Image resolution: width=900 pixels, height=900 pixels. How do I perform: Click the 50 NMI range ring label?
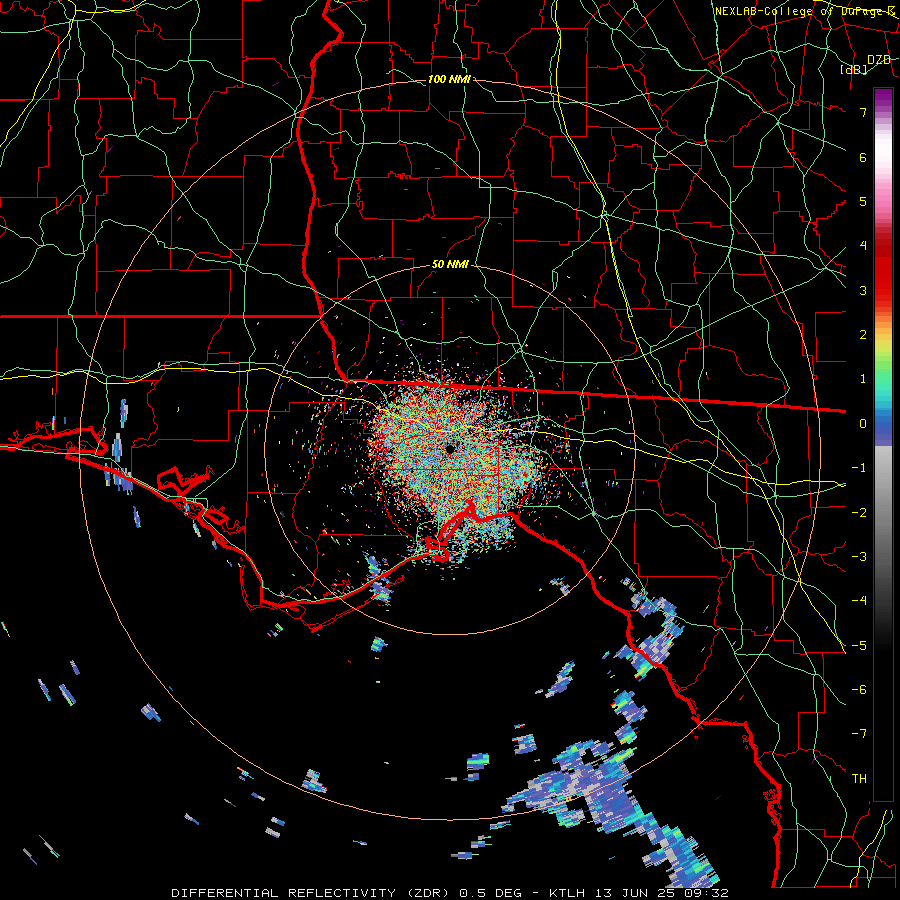point(450,265)
